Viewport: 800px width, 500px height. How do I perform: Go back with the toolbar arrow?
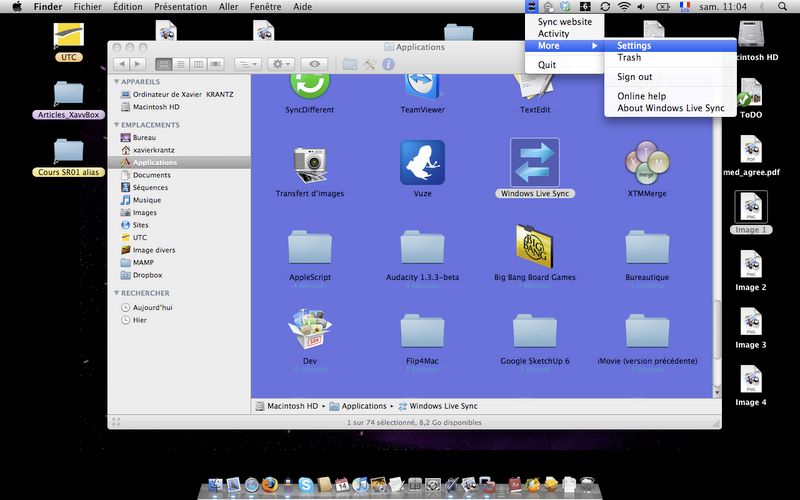[x=121, y=64]
